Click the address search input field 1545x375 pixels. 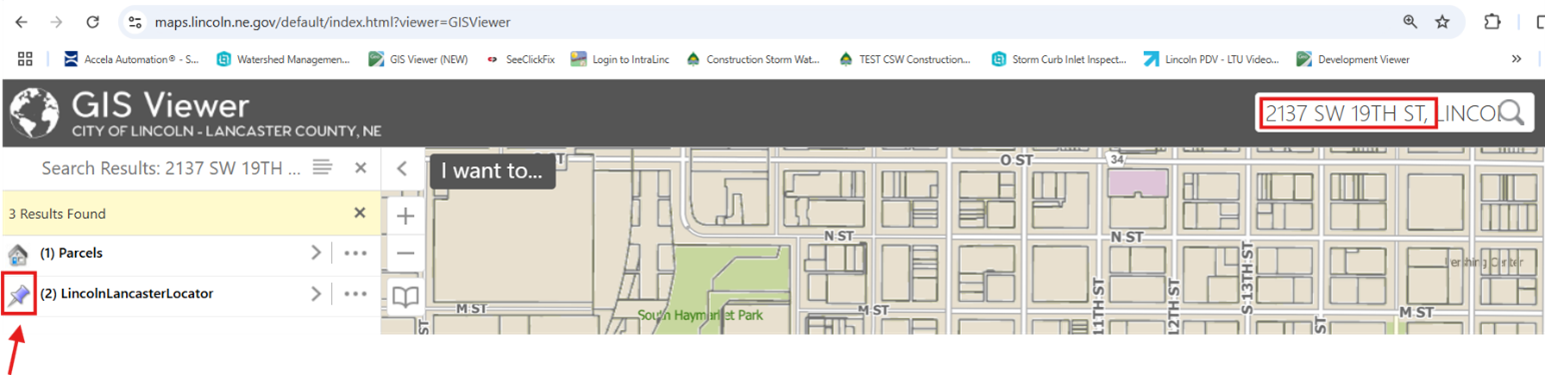(x=1378, y=113)
